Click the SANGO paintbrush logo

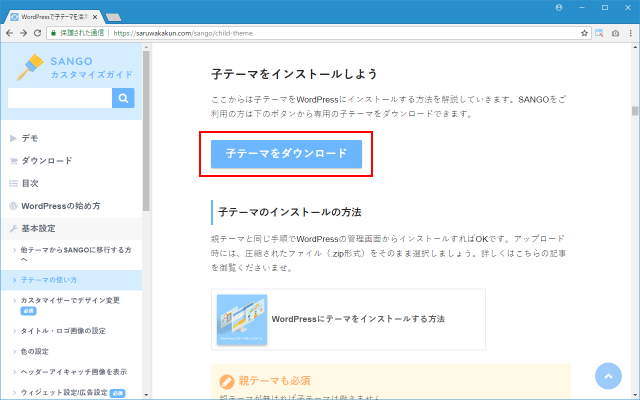(30, 67)
